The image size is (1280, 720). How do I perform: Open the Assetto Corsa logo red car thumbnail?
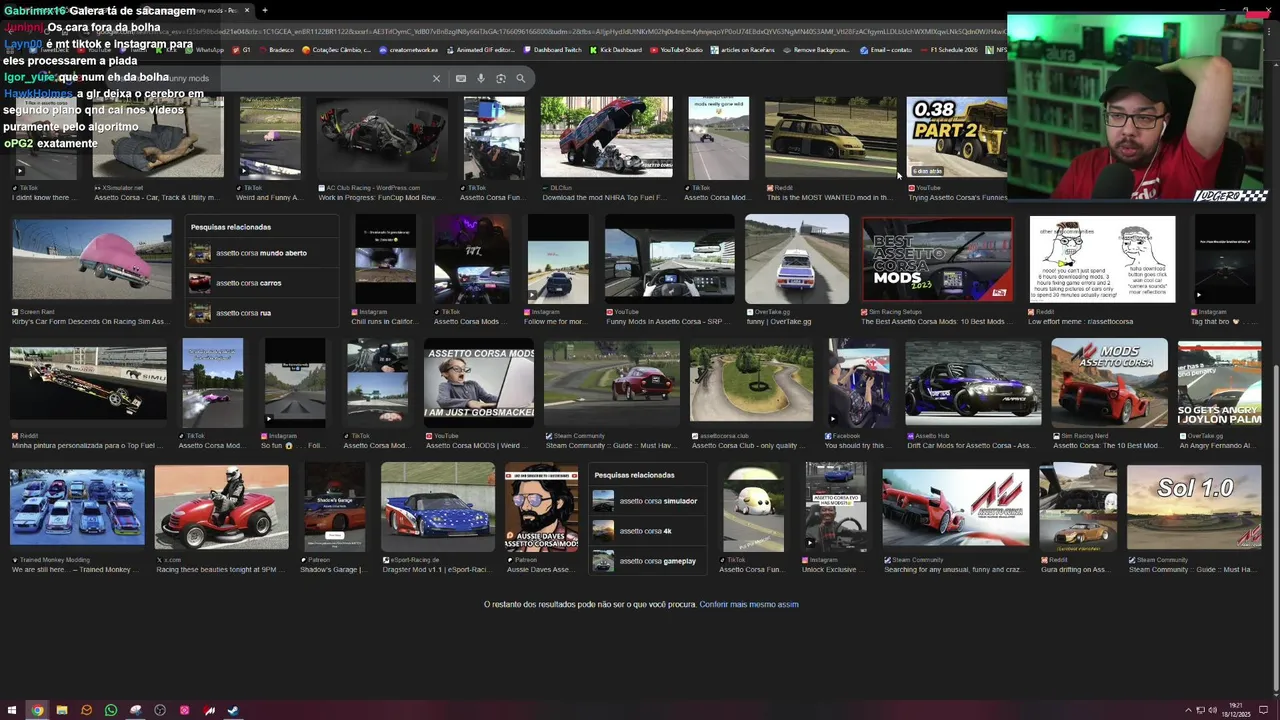coord(955,506)
